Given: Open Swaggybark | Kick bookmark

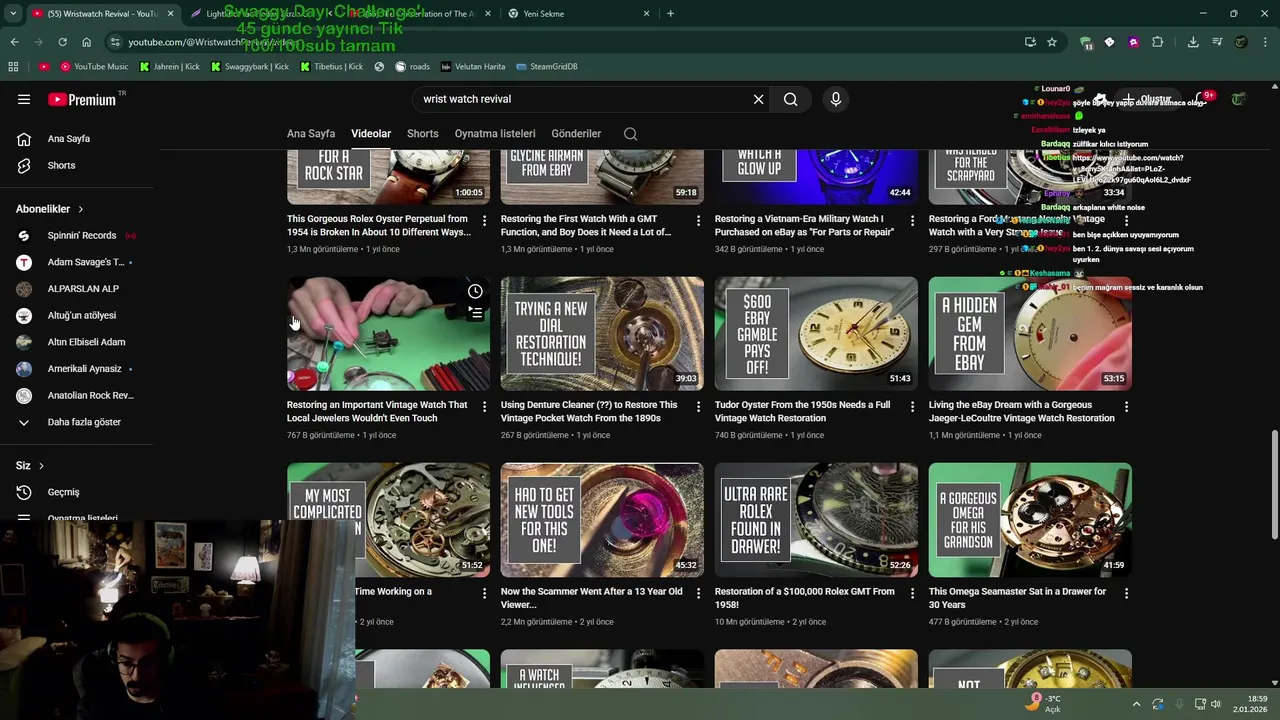Looking at the screenshot, I should coord(249,67).
